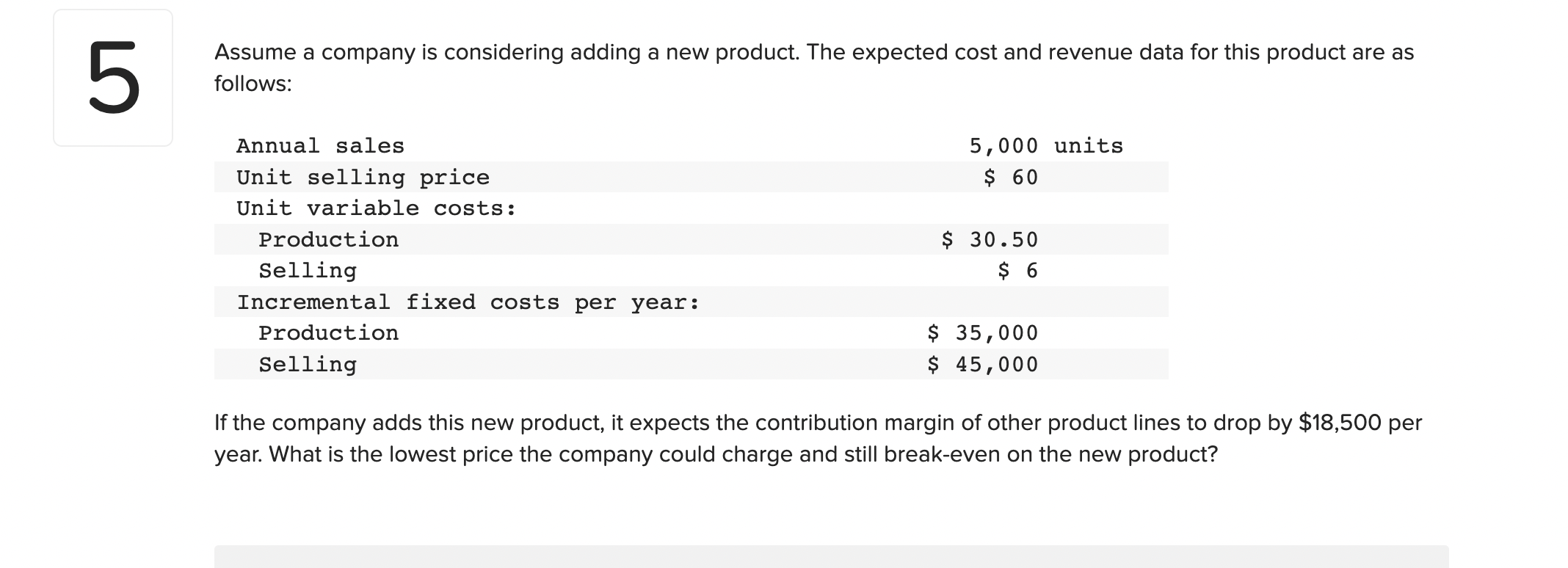The height and width of the screenshot is (568, 1568).
Task: Select Production under unit variable costs
Action: [328, 239]
